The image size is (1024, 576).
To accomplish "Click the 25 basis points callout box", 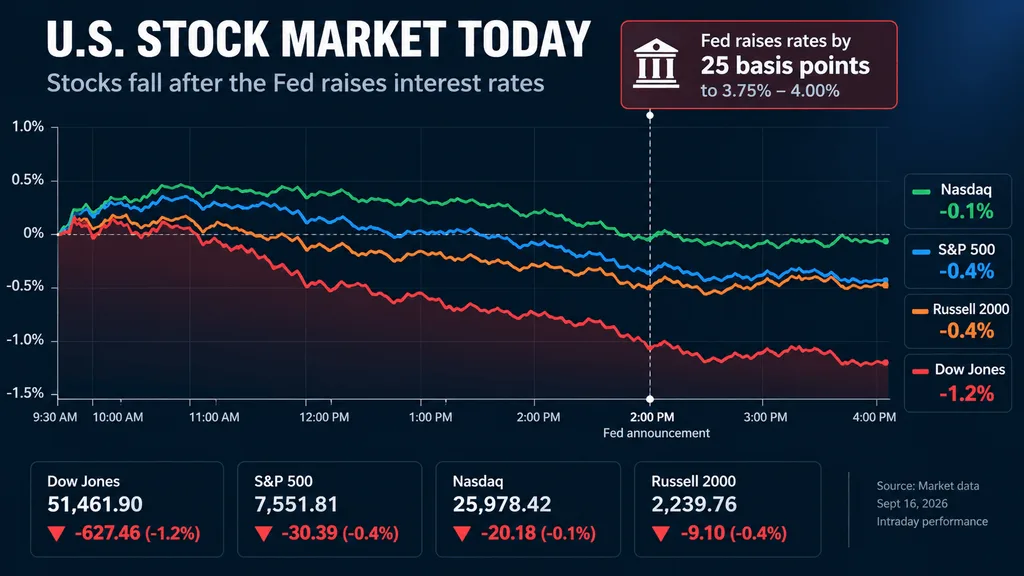I will tap(759, 65).
